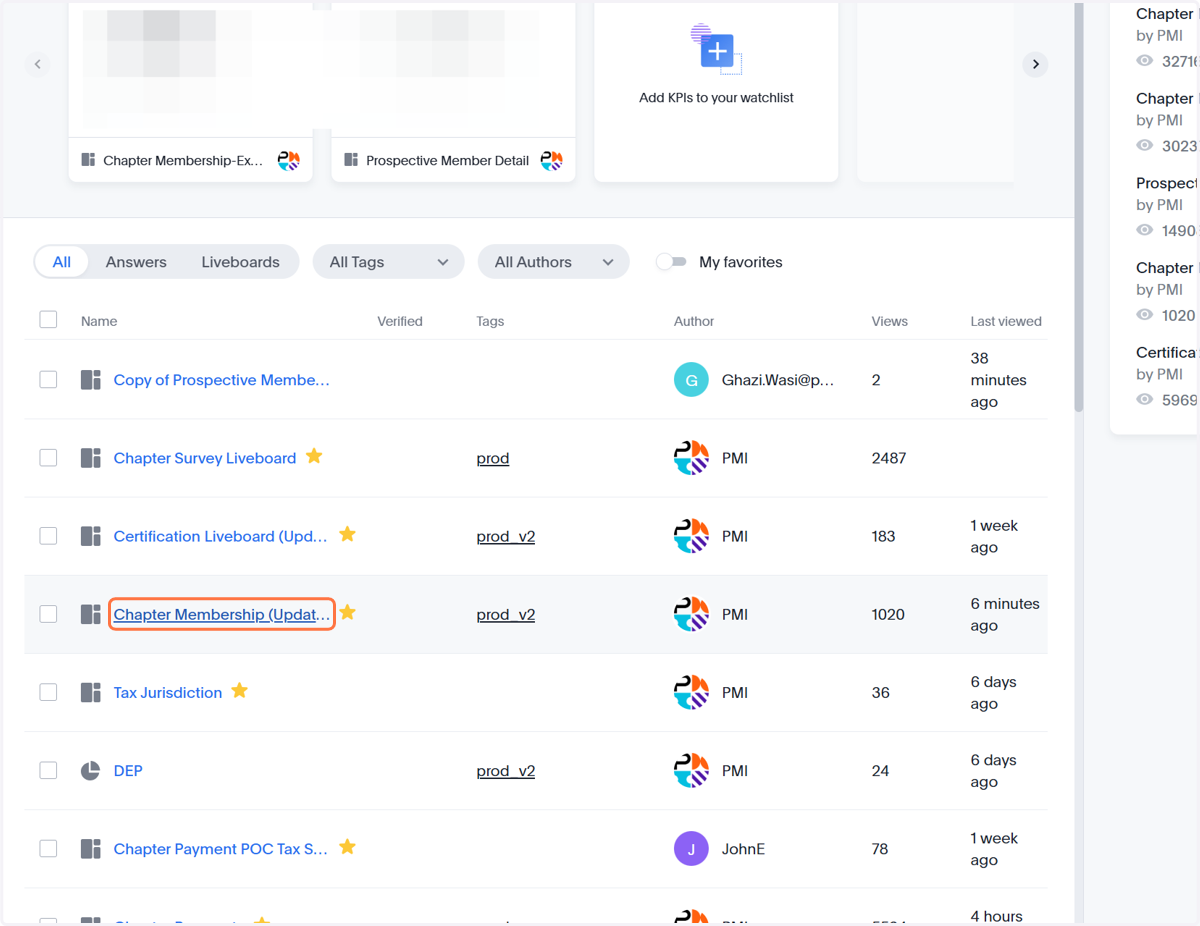Tick the checkbox for Tax Jurisdiction row
1200x926 pixels.
click(x=48, y=692)
